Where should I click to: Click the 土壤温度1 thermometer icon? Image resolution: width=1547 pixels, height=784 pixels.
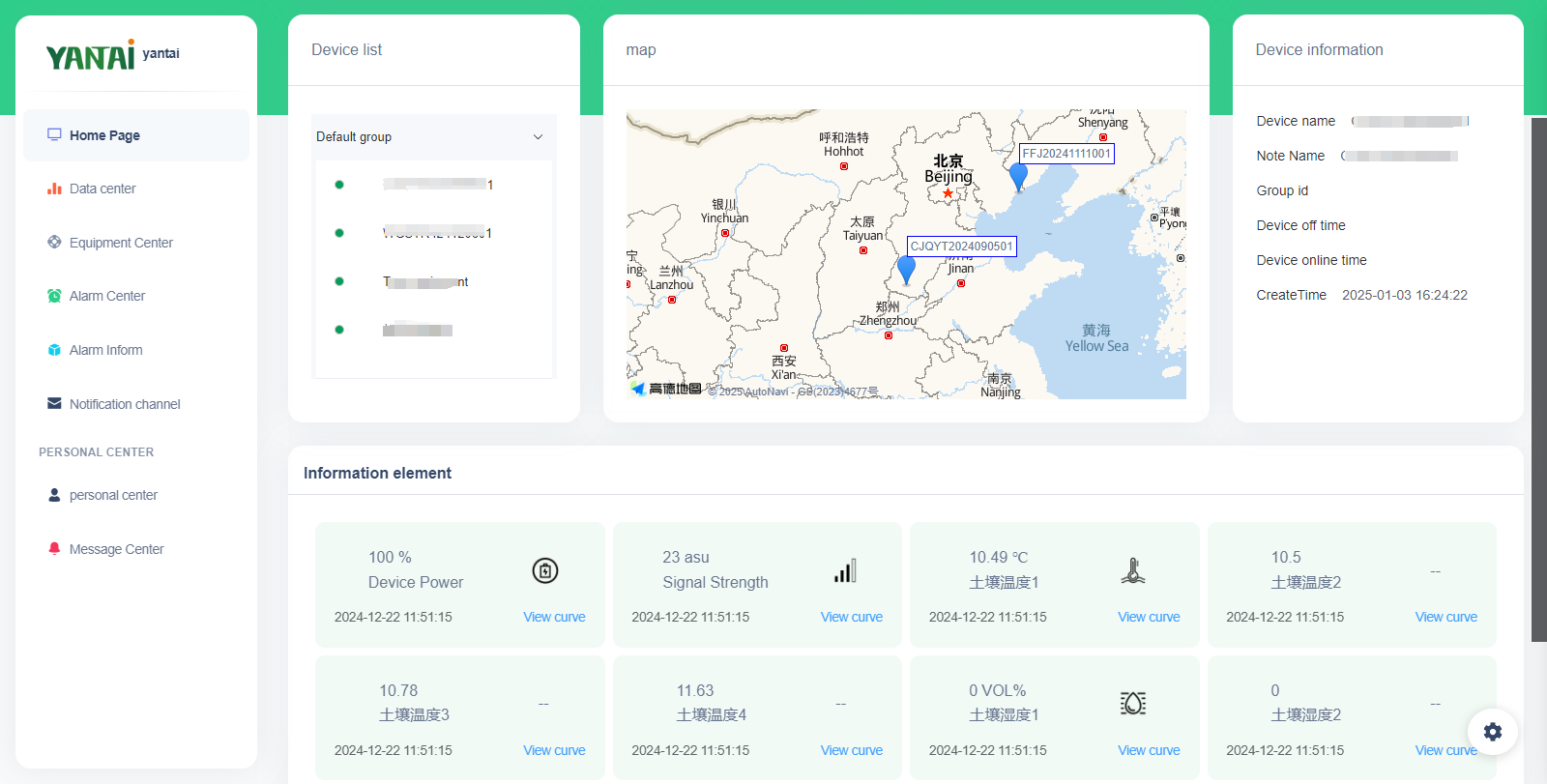click(1133, 570)
